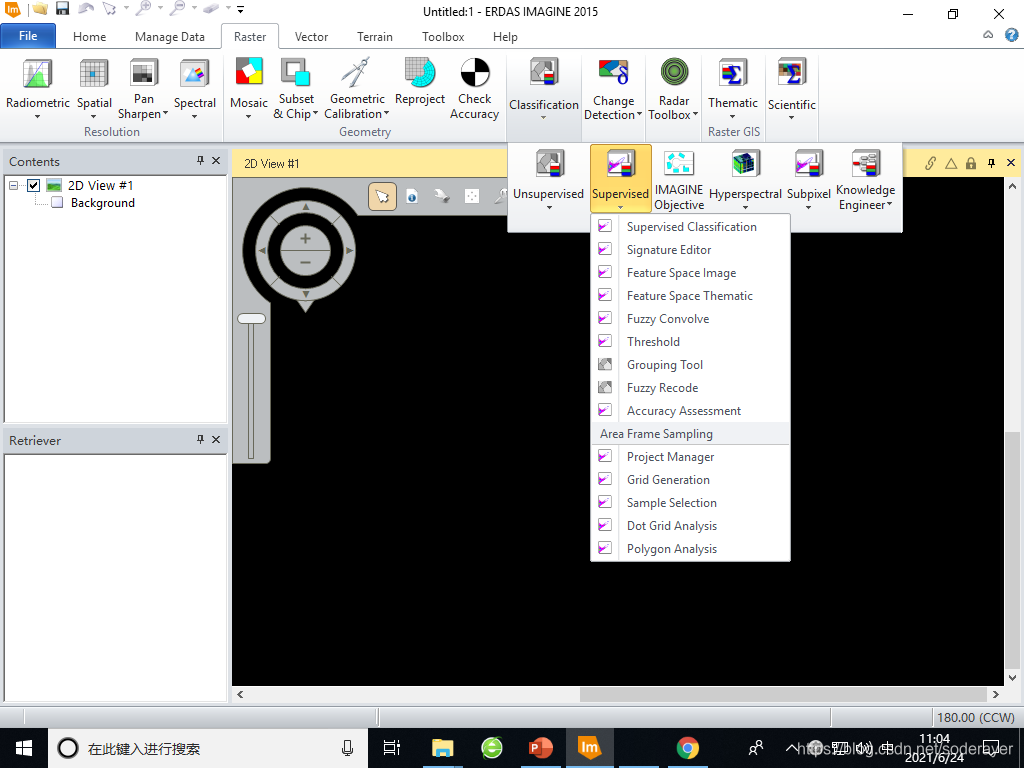Open Signature Editor from menu
This screenshot has width=1024, height=768.
(x=690, y=249)
